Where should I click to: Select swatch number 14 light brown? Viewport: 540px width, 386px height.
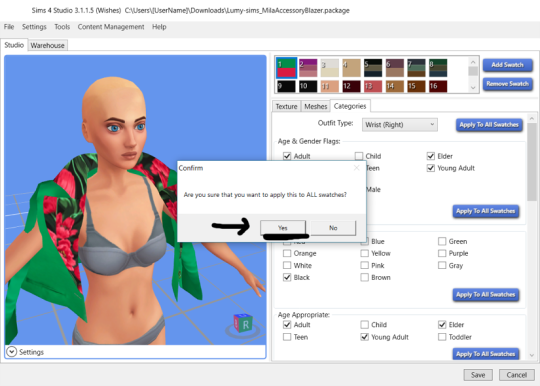pyautogui.click(x=395, y=86)
